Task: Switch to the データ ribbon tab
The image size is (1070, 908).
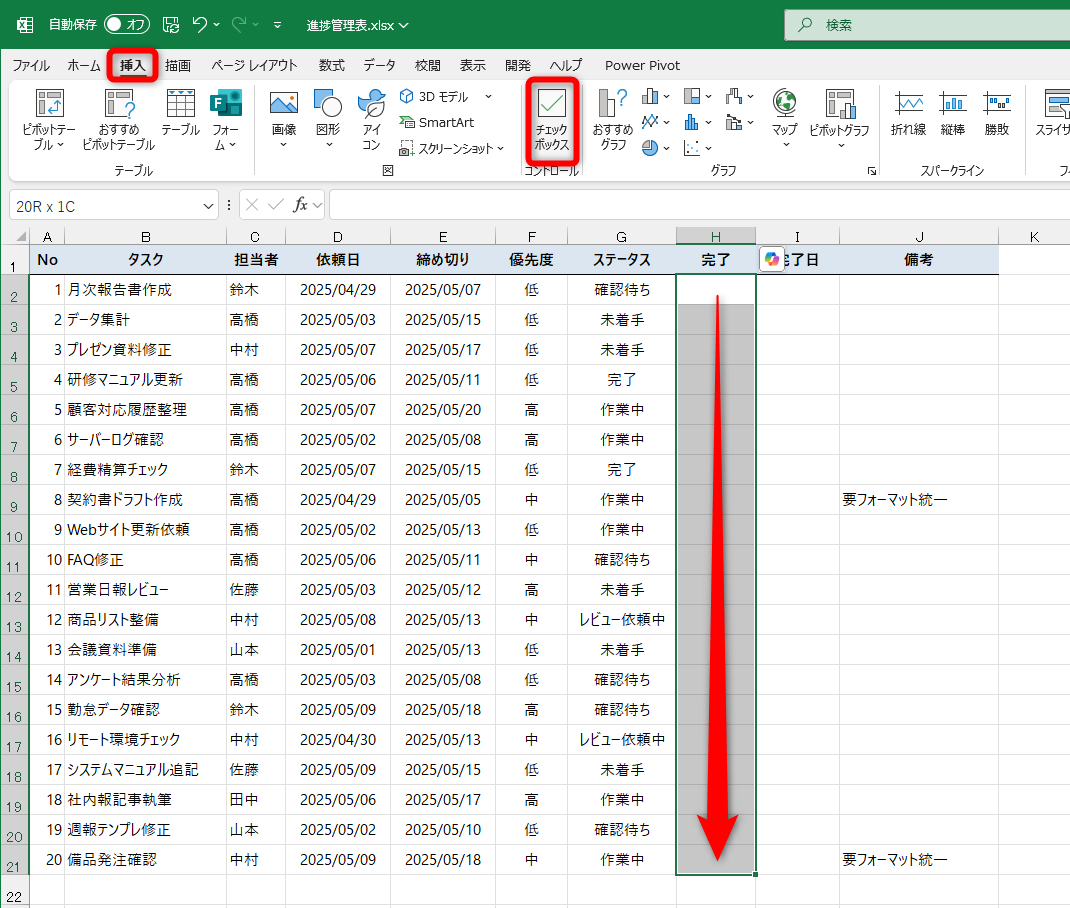Action: 381,65
